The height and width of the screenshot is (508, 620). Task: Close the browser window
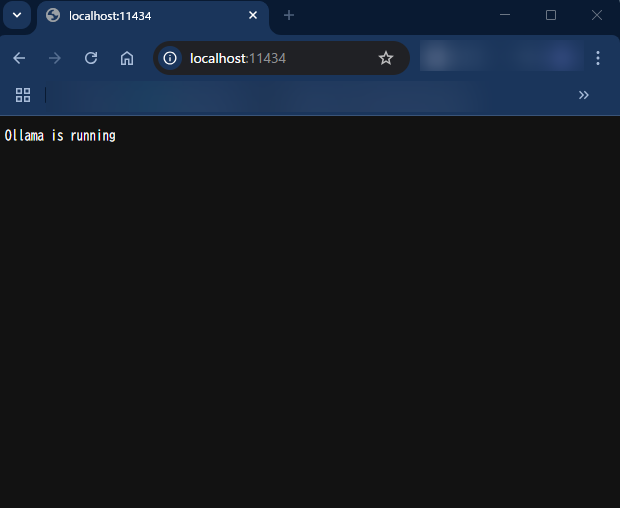[x=597, y=15]
